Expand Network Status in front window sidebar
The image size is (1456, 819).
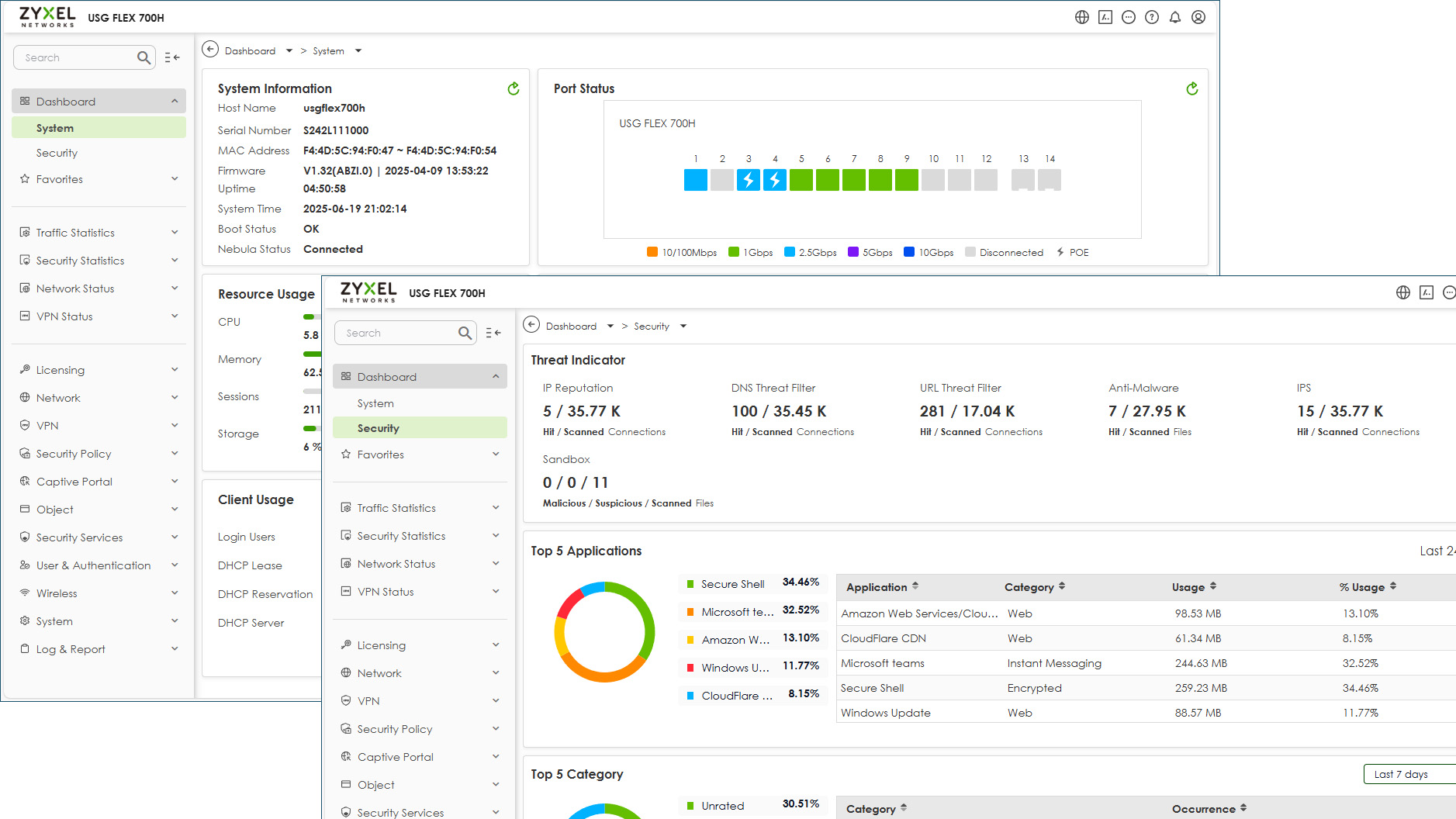(x=420, y=564)
